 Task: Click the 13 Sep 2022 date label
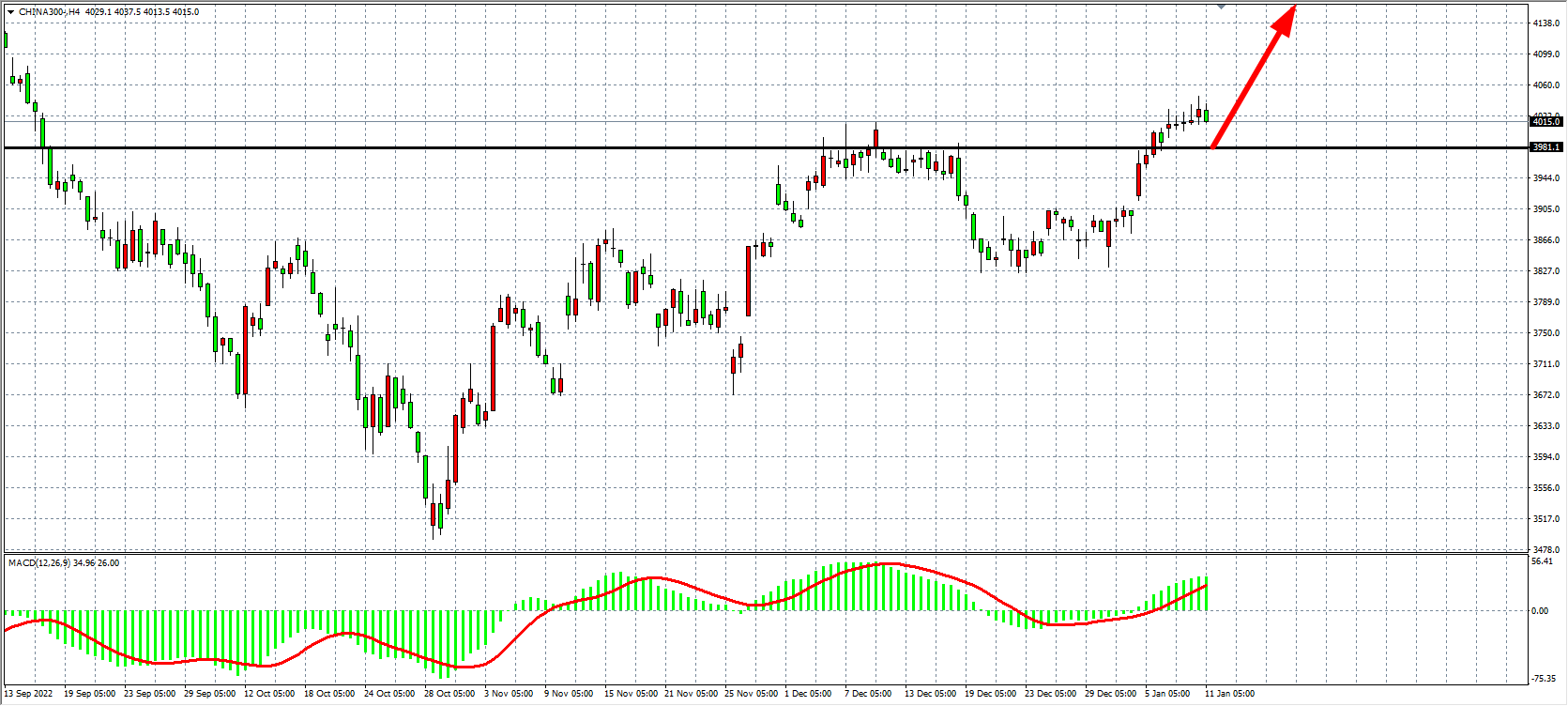[x=28, y=694]
